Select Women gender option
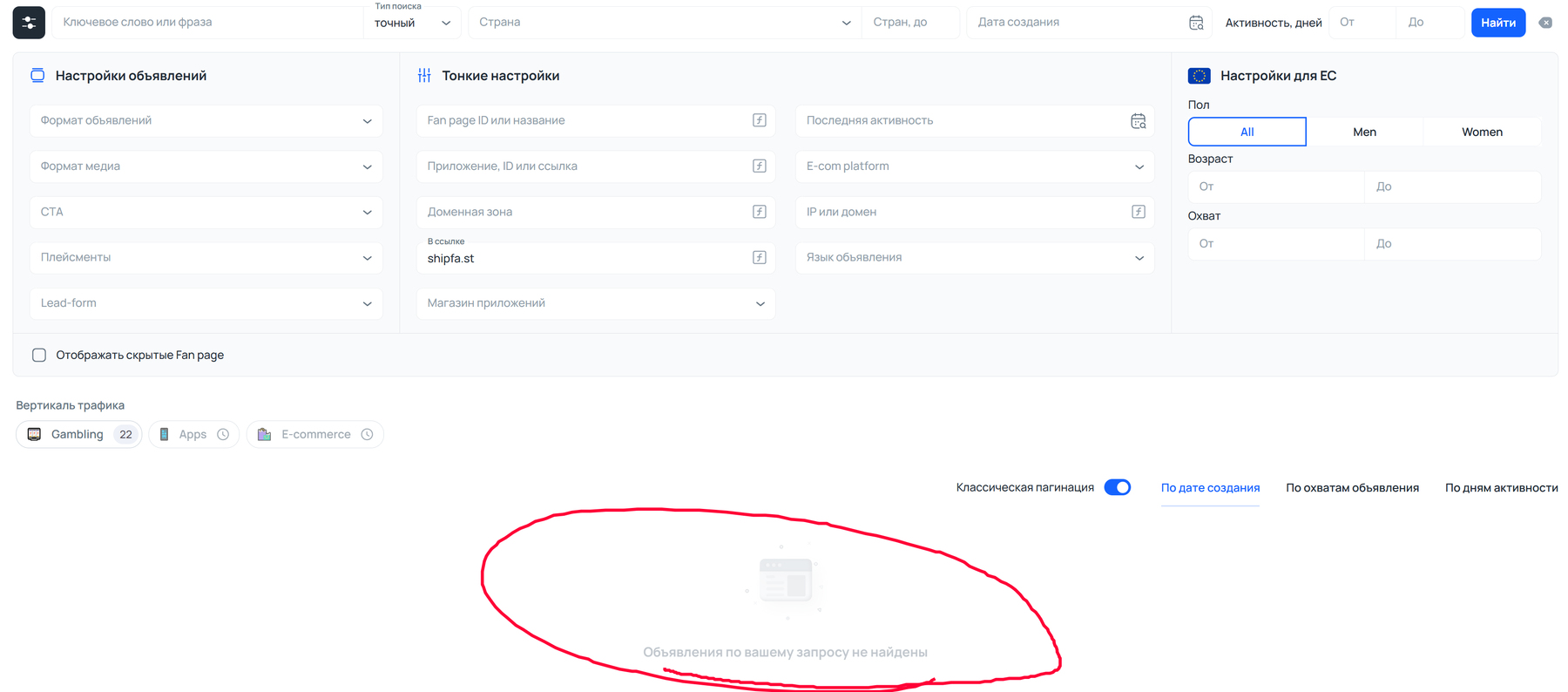The image size is (1568, 692). click(1482, 132)
